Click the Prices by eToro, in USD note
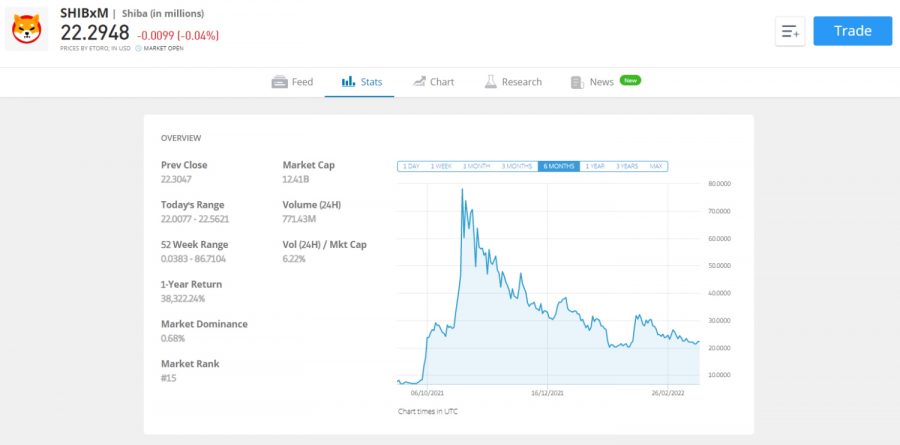Image resolution: width=900 pixels, height=445 pixels. [x=95, y=49]
